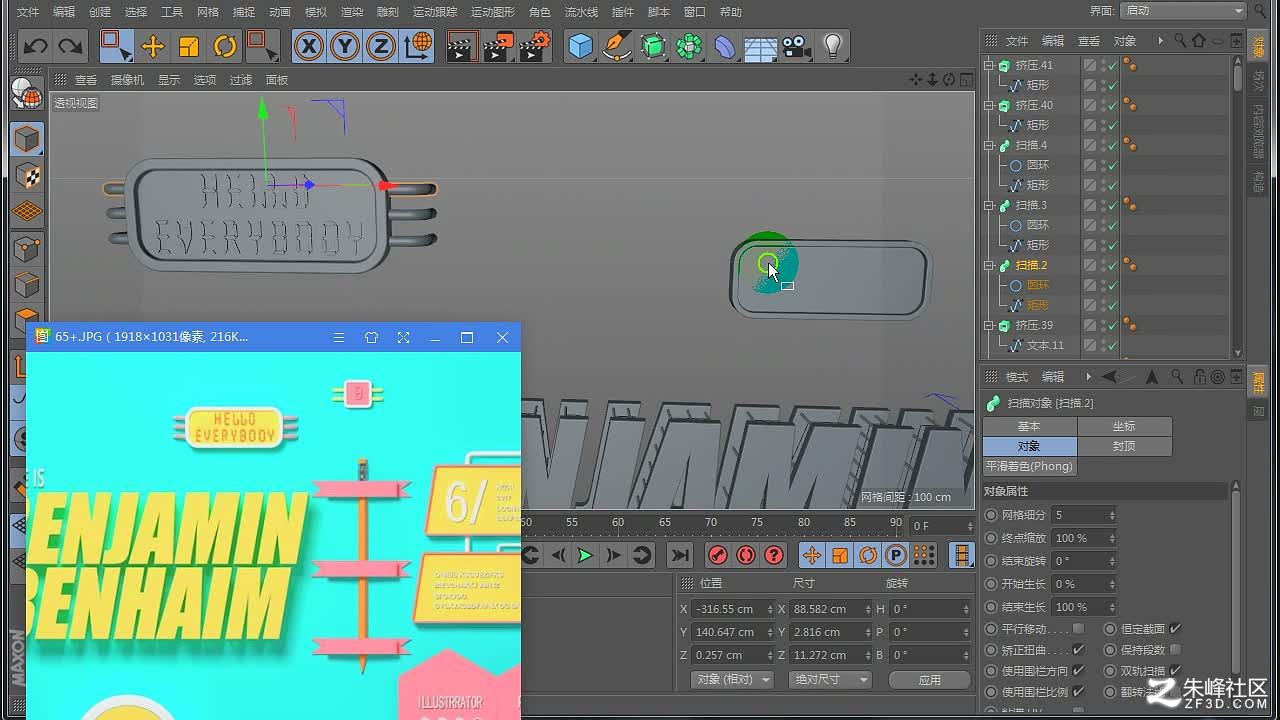Open the viewport 摄像机 menu
1280x720 pixels.
tap(127, 80)
